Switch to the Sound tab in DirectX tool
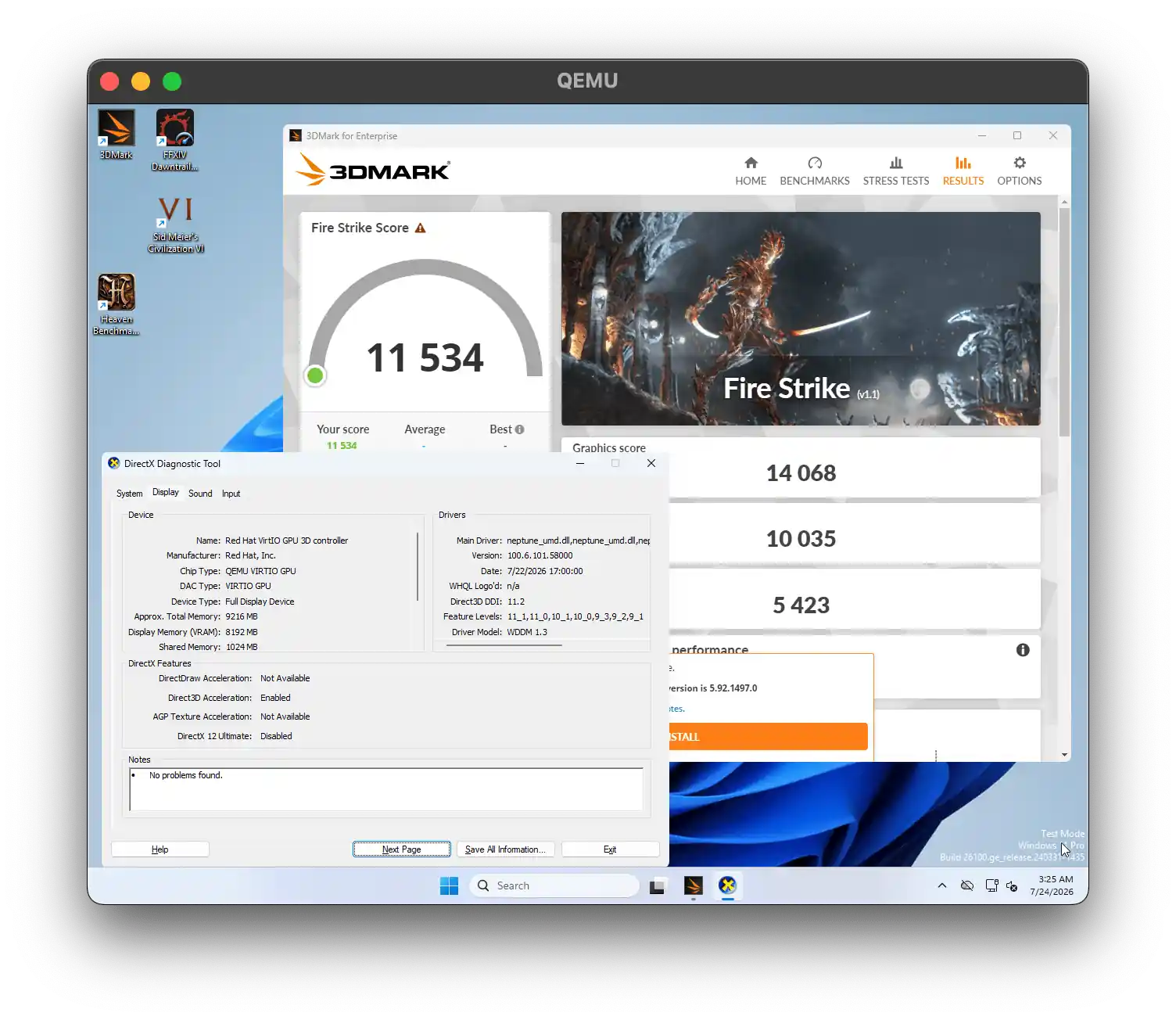1176x1020 pixels. coord(200,494)
